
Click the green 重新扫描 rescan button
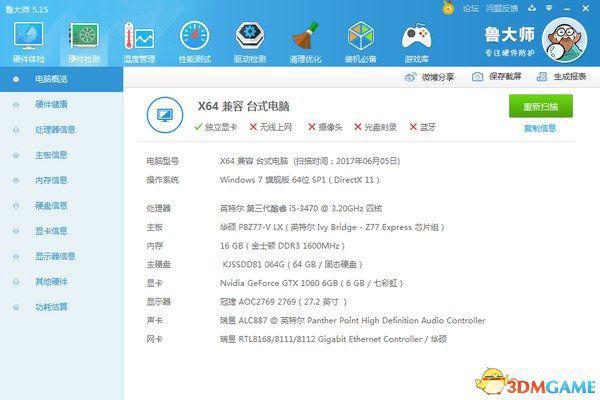click(x=541, y=106)
